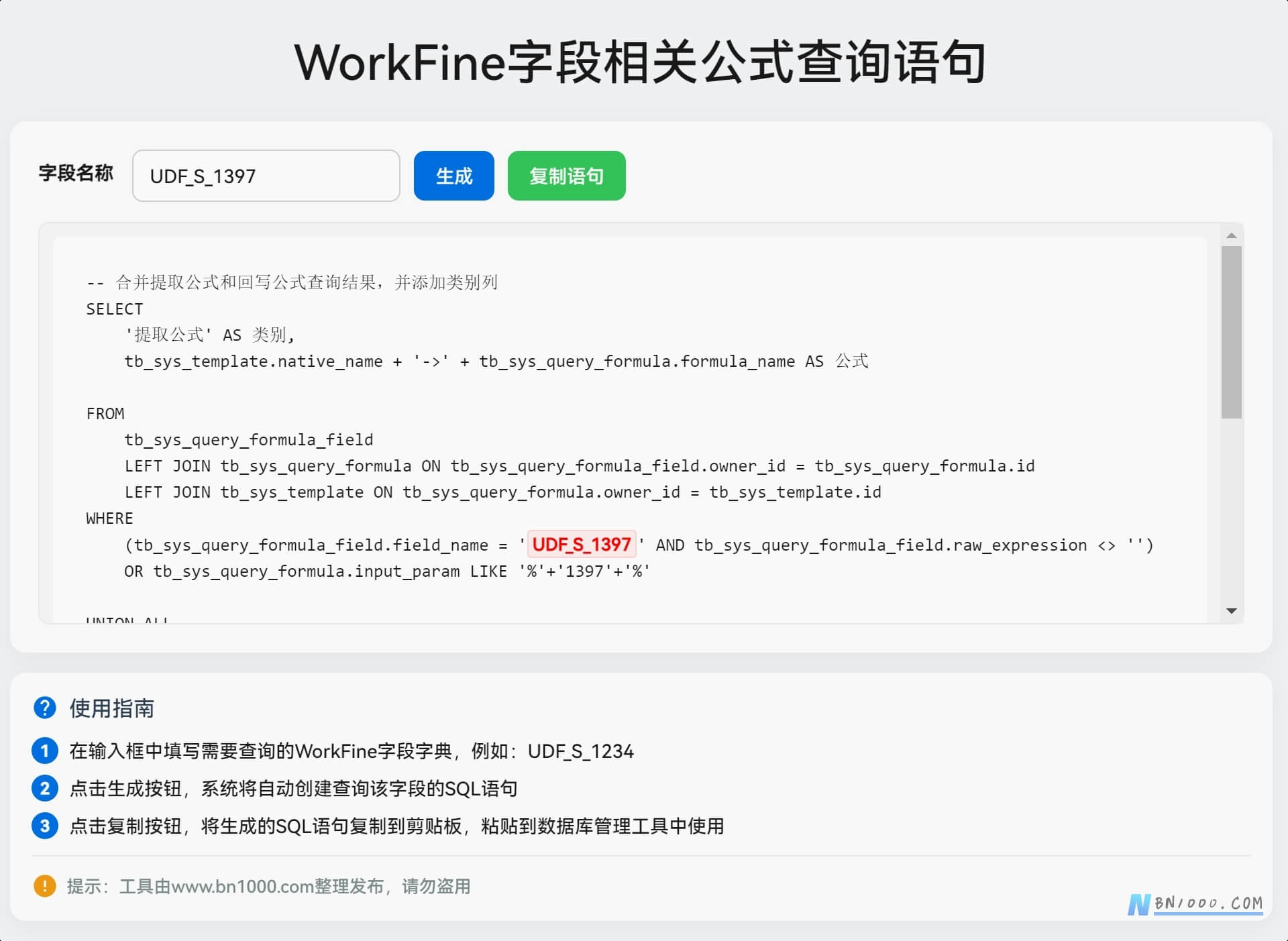
Task: Click the 字段名称 input field
Action: click(266, 176)
